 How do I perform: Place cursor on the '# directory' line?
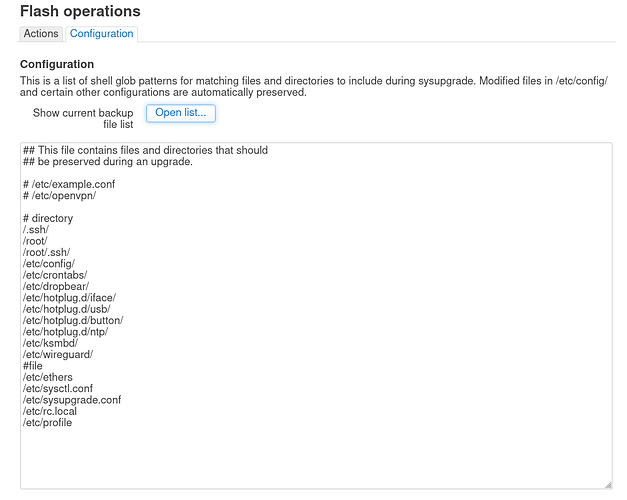[x=48, y=218]
